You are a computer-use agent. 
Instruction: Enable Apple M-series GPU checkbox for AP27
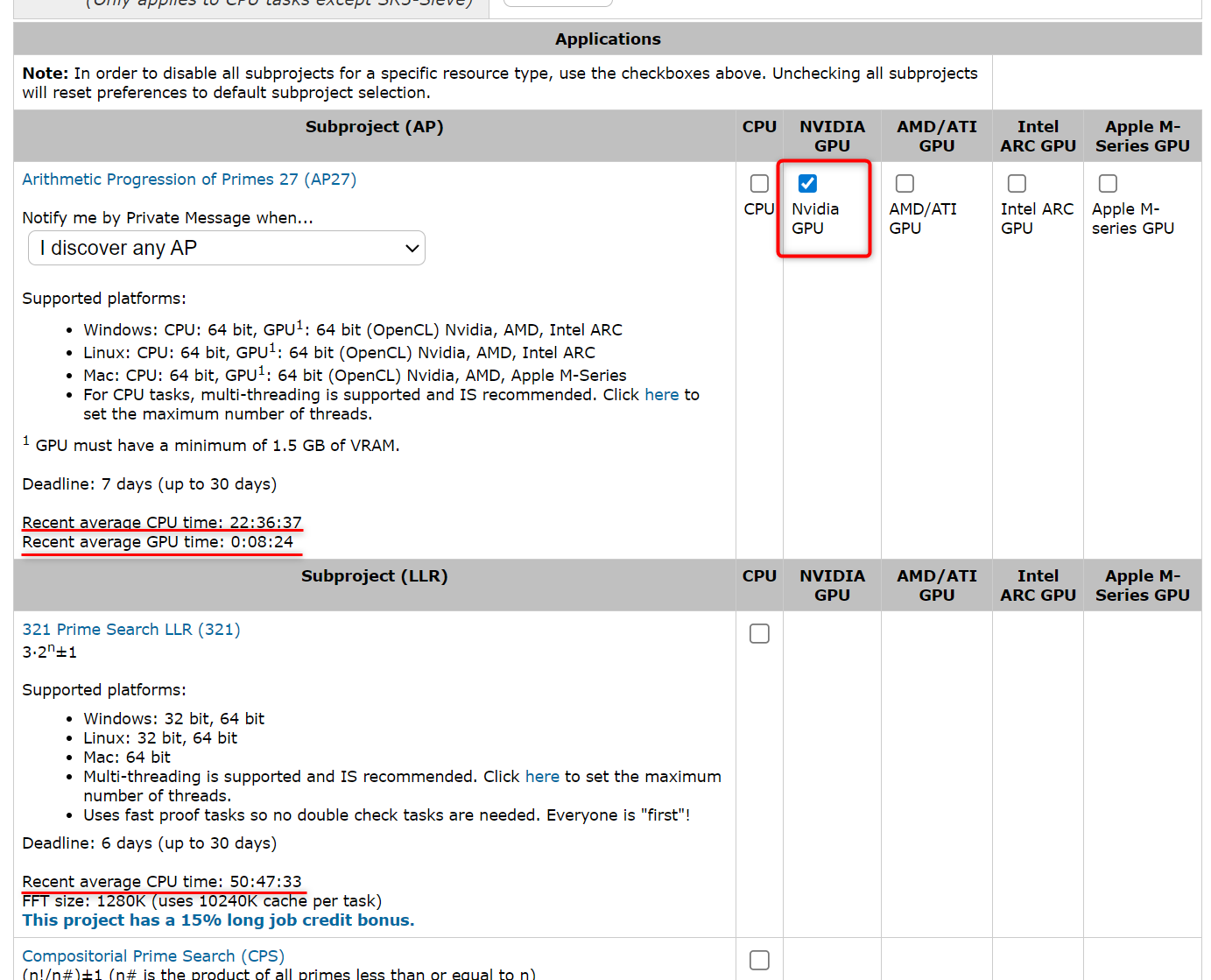[x=1108, y=183]
